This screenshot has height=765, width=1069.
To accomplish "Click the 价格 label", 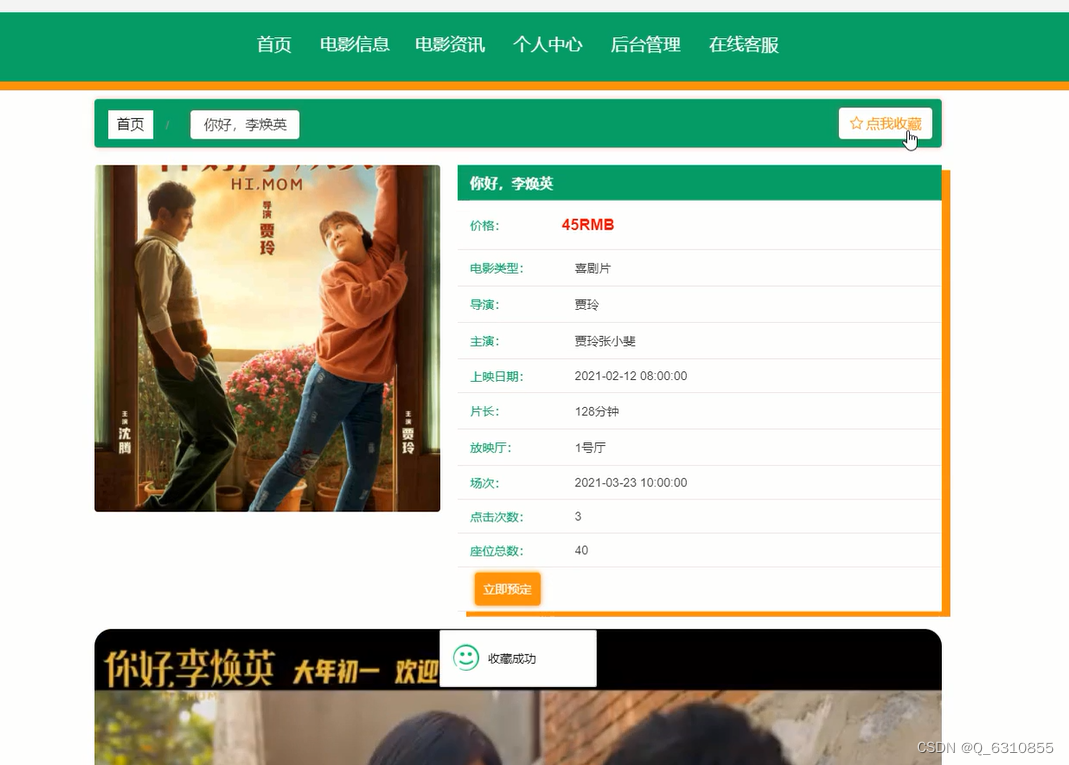I will click(x=484, y=226).
